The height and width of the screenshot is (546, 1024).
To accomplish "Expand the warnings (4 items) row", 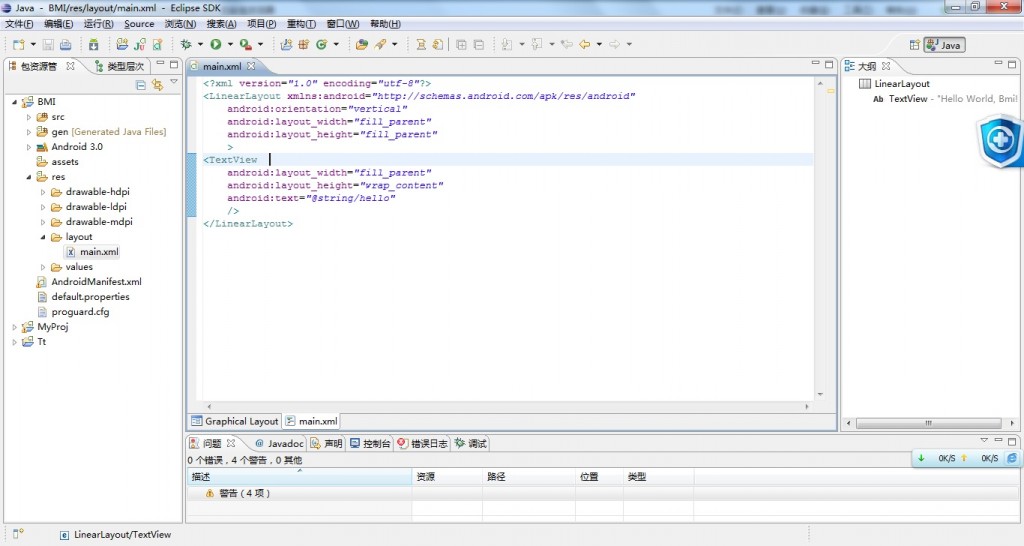I will [x=196, y=493].
